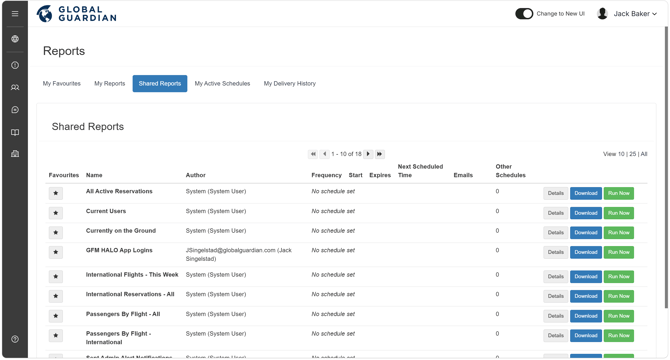Click the Name column header

pyautogui.click(x=94, y=175)
